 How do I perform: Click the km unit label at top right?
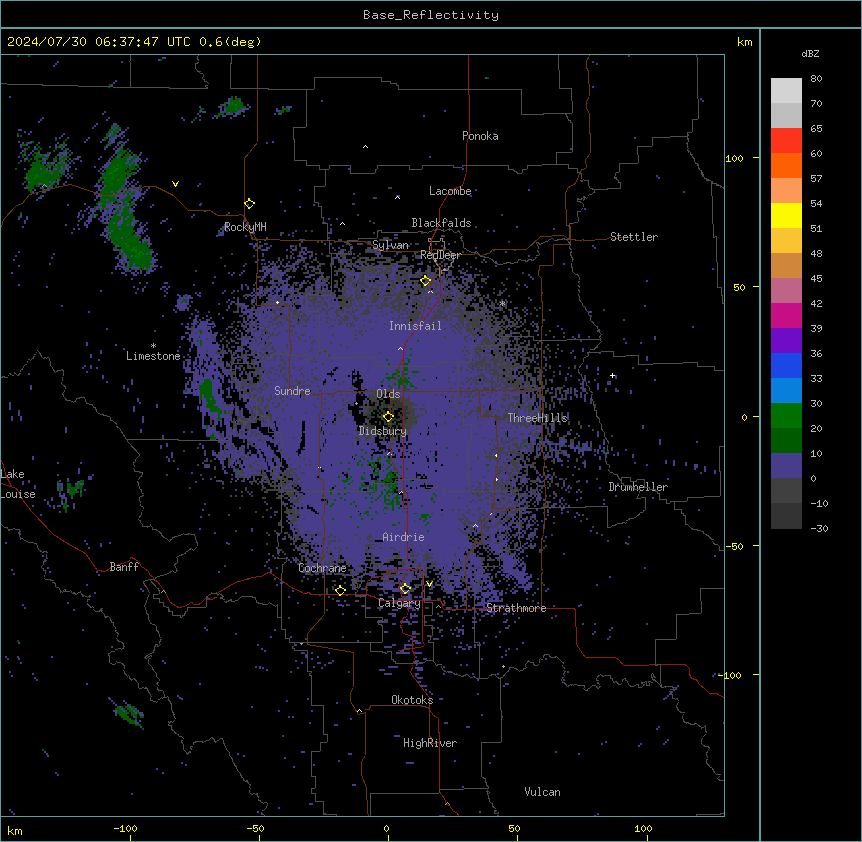click(x=744, y=42)
